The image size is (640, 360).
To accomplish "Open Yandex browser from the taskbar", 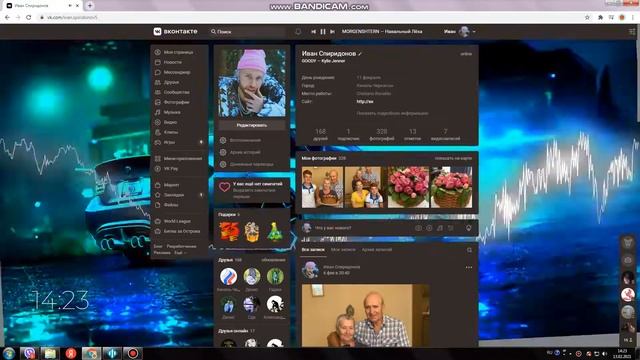I will pos(71,353).
